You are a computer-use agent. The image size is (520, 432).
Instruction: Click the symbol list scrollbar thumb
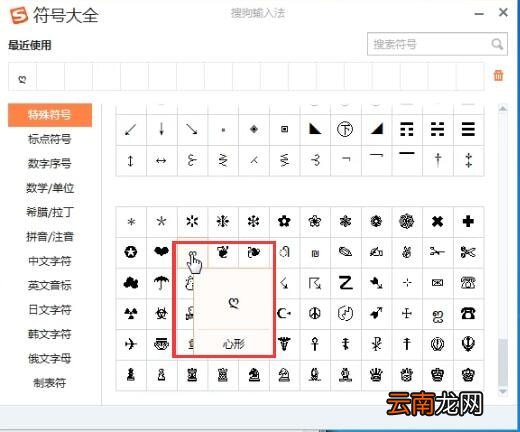tap(503, 362)
